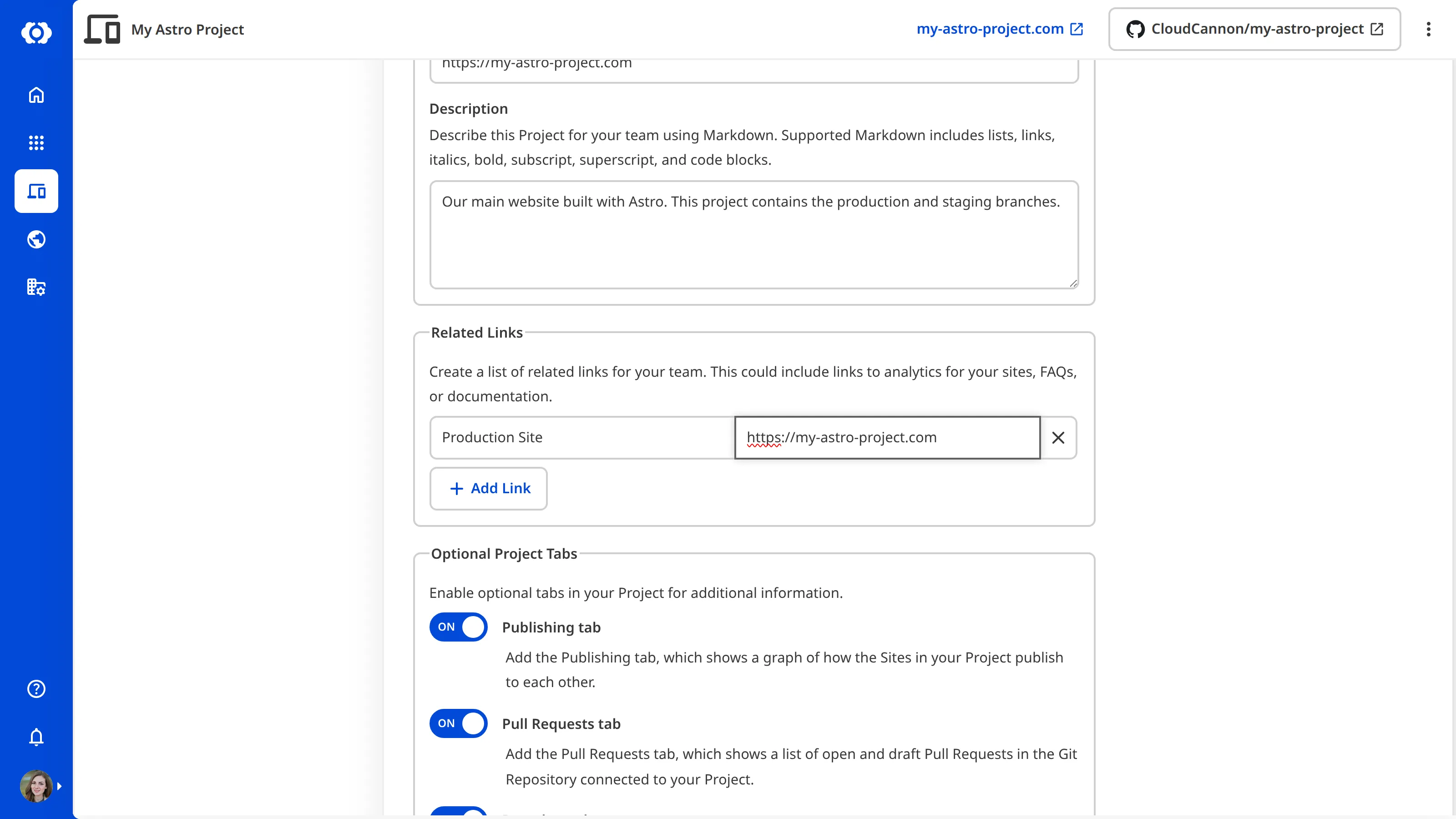Click the Related Links section heading
The image size is (1456, 819).
476,332
